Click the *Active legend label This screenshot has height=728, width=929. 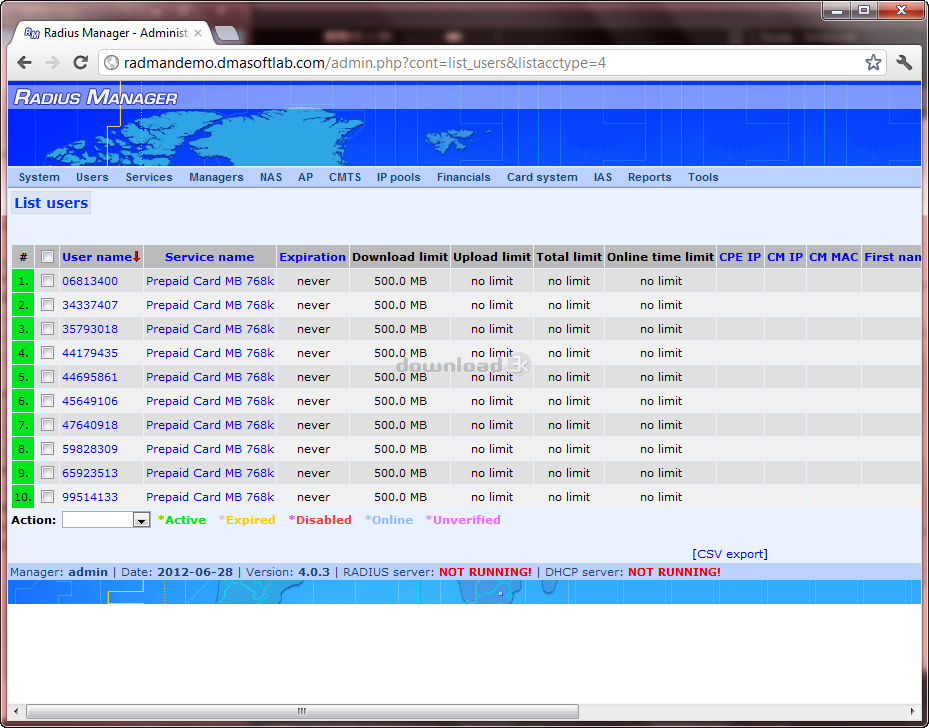[182, 520]
